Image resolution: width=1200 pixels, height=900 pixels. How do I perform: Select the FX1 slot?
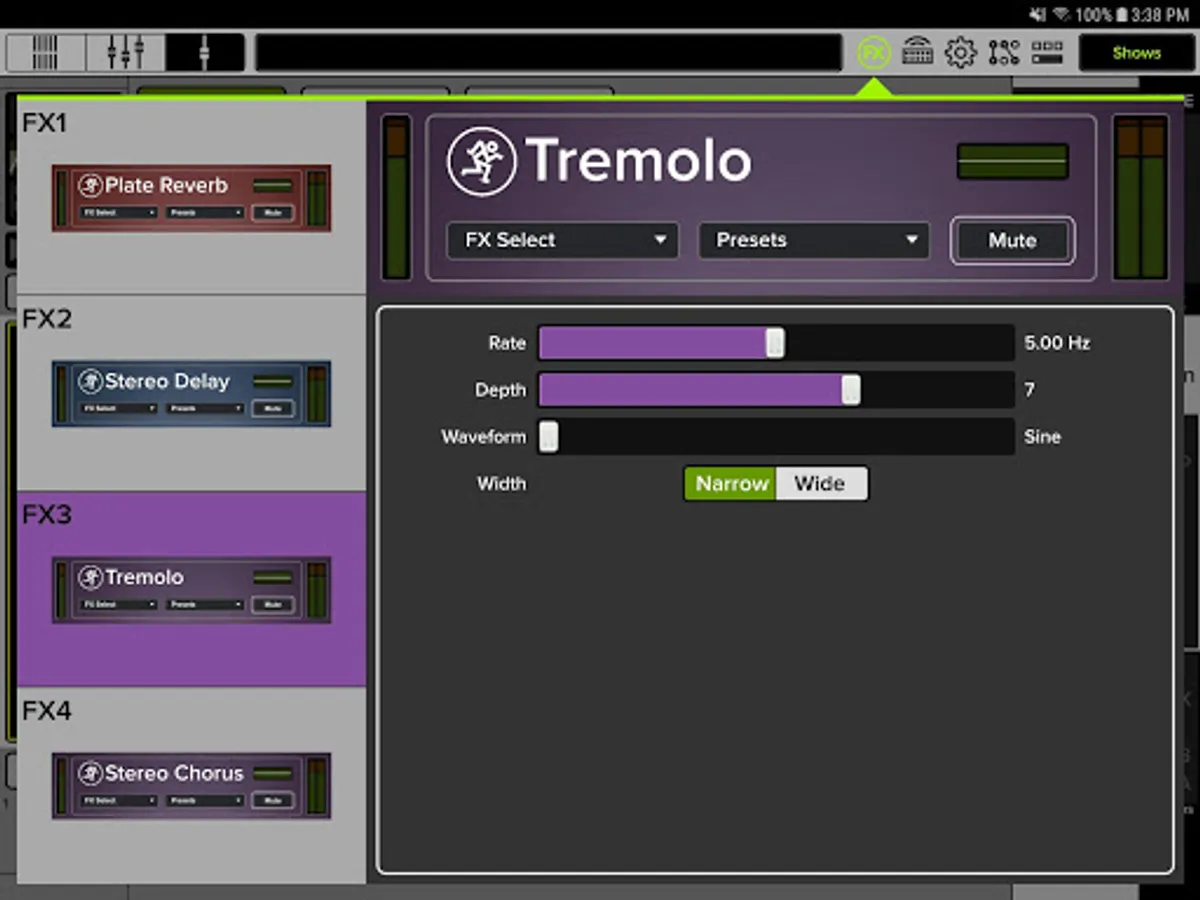(x=191, y=197)
